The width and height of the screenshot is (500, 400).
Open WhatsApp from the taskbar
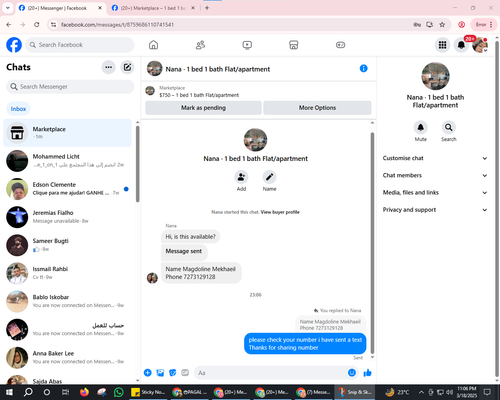coord(118,392)
